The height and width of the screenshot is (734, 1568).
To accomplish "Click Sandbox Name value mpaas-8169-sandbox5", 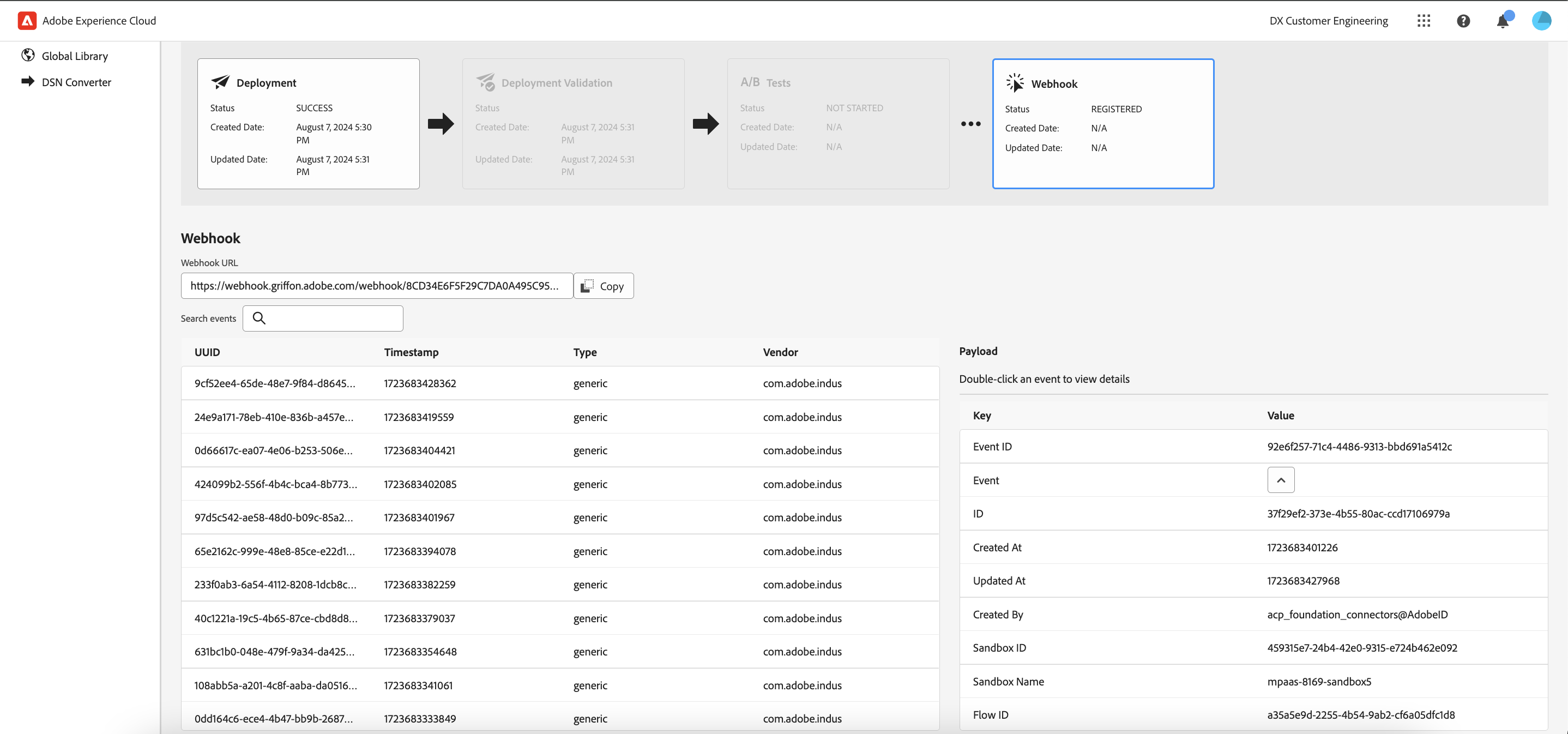I will click(1319, 681).
